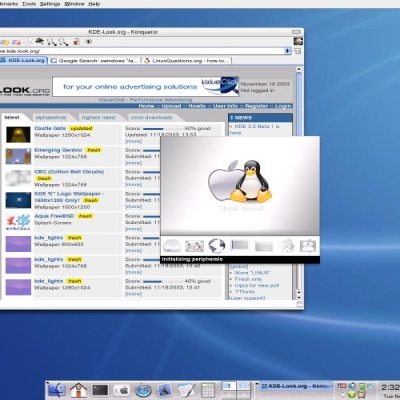
Task: Click the KDE K Logo wallpaper thumbnail
Action: [18, 200]
